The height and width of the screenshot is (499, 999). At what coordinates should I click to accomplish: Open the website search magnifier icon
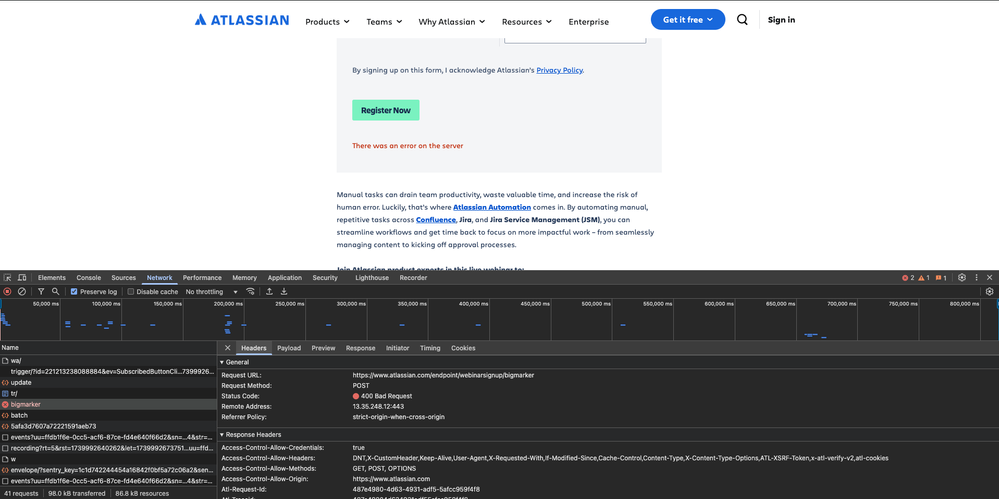pos(742,20)
